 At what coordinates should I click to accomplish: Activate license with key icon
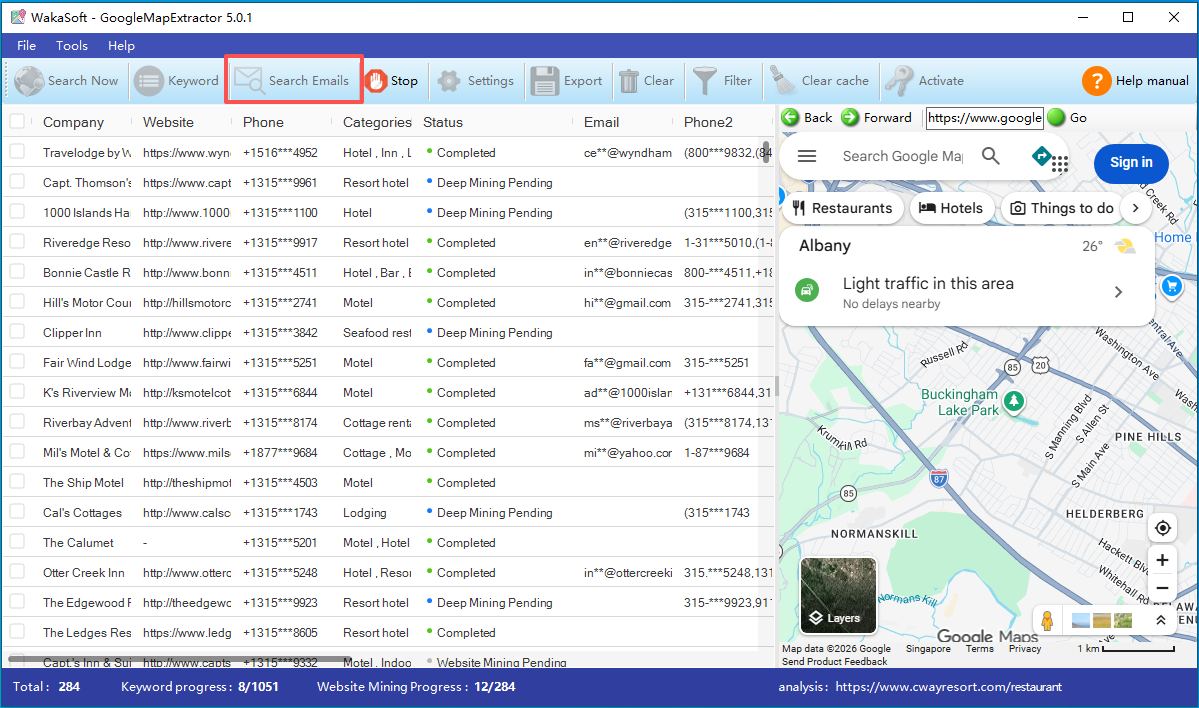(898, 80)
